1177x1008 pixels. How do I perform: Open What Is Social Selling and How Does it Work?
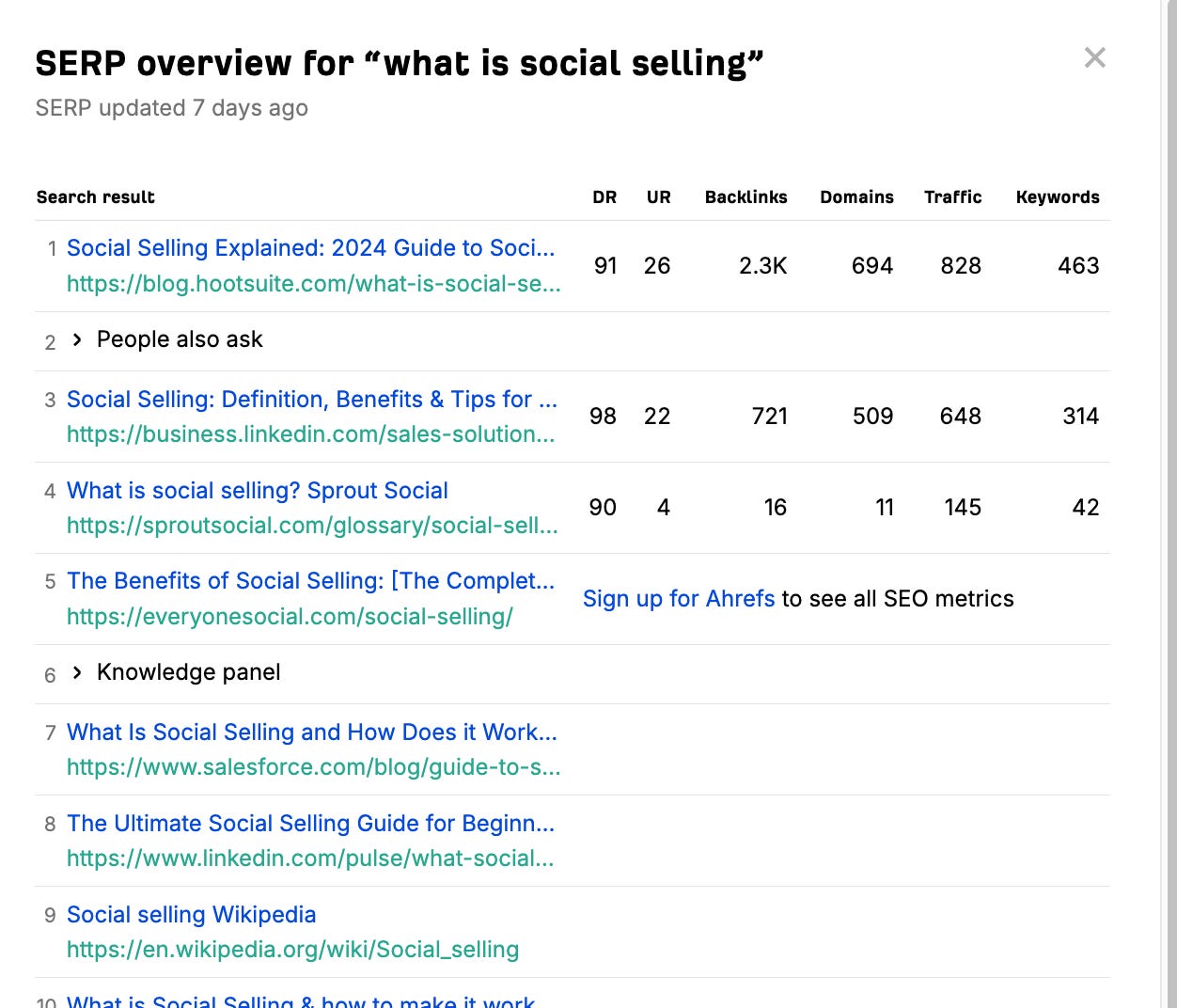312,732
